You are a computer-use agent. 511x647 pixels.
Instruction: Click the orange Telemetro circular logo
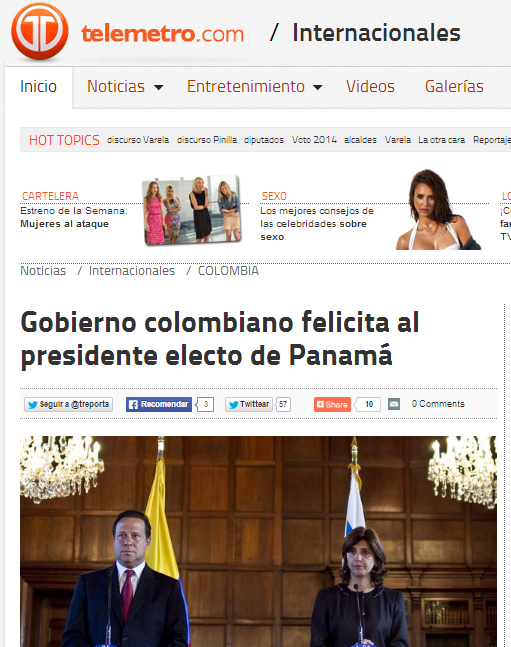pos(40,31)
